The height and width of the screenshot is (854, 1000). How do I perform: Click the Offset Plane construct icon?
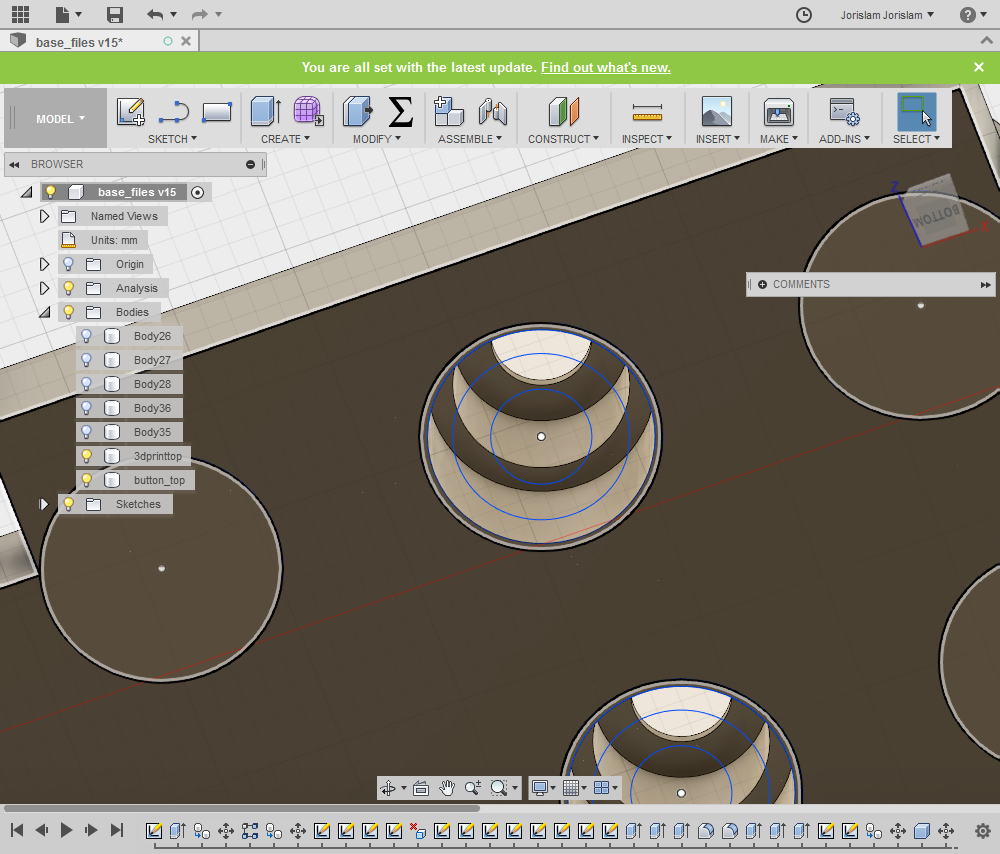point(563,112)
